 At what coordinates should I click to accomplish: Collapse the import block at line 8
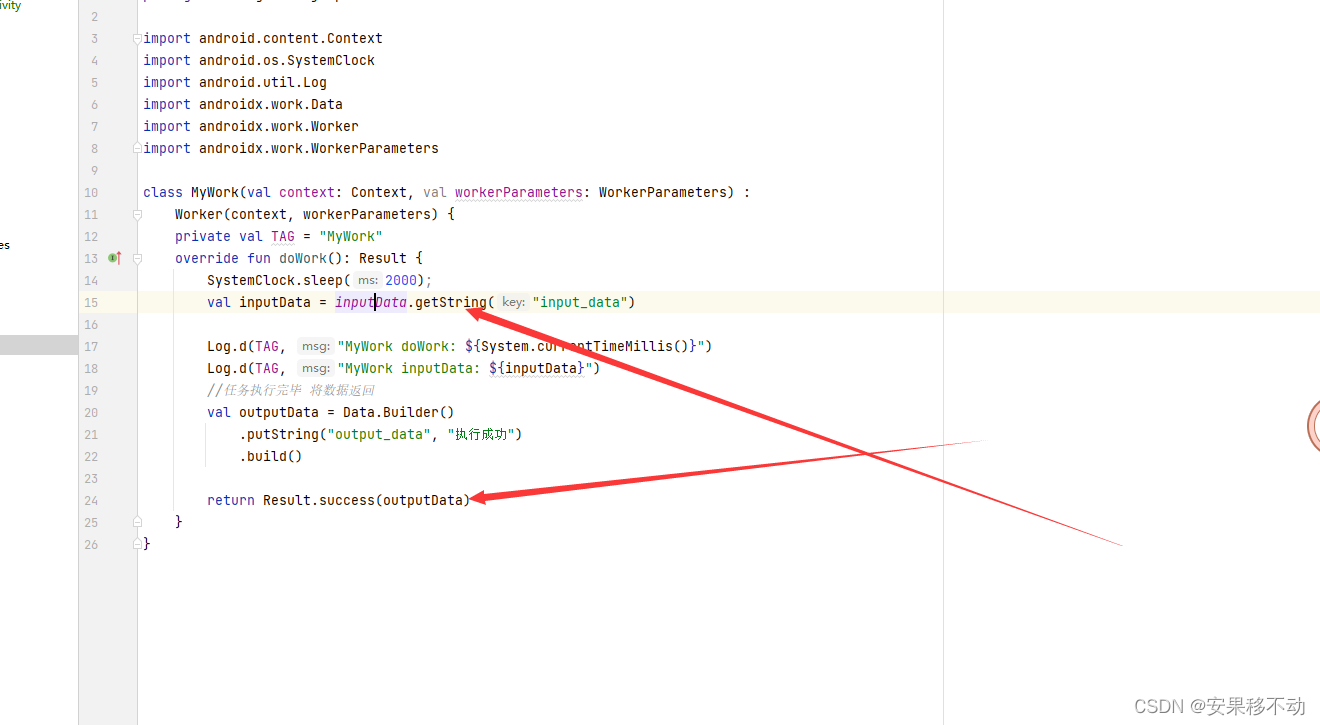[x=136, y=147]
